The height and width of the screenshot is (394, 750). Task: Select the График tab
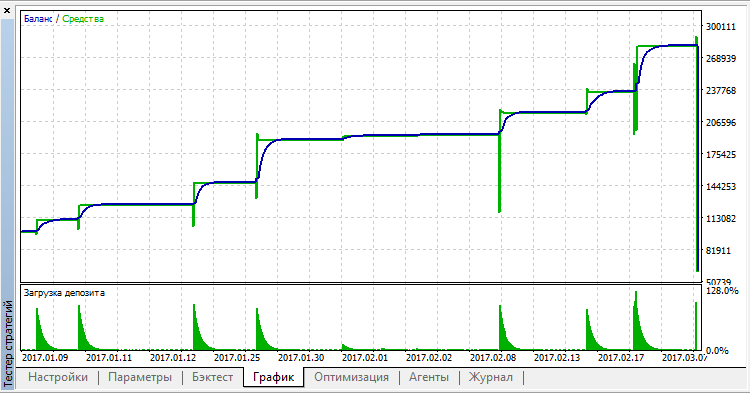point(273,377)
